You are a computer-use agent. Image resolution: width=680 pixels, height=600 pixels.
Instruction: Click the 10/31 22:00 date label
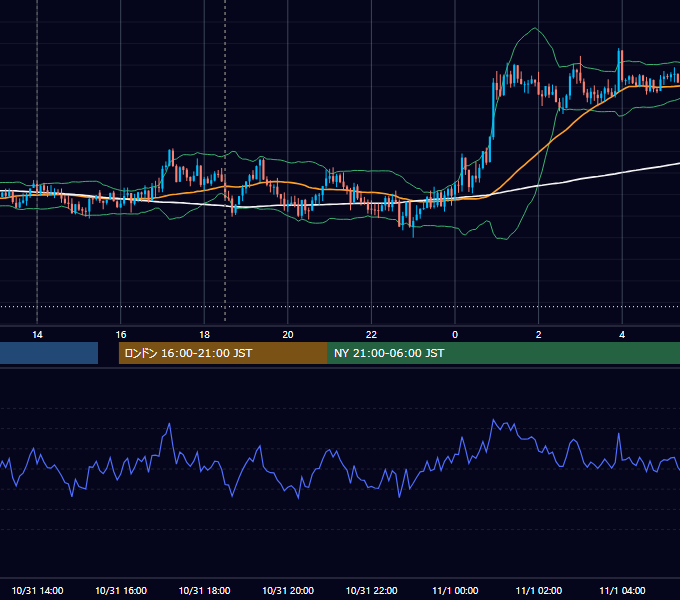pyautogui.click(x=371, y=590)
